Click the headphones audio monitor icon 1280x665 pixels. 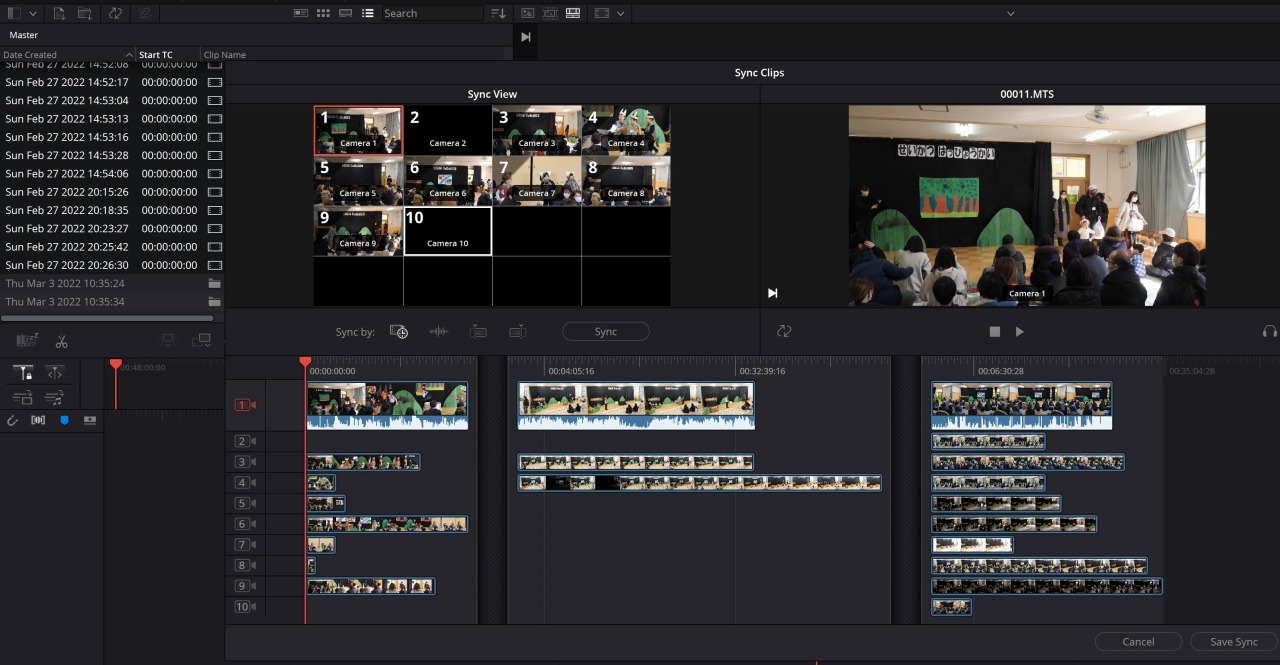1269,331
